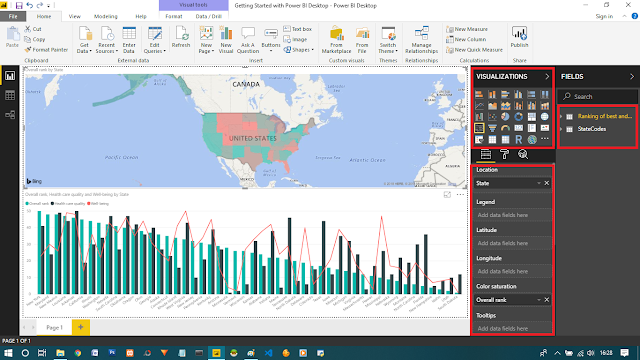This screenshot has width=640, height=360.
Task: Open the Overall rank field dropdown arrow
Action: 539,300
